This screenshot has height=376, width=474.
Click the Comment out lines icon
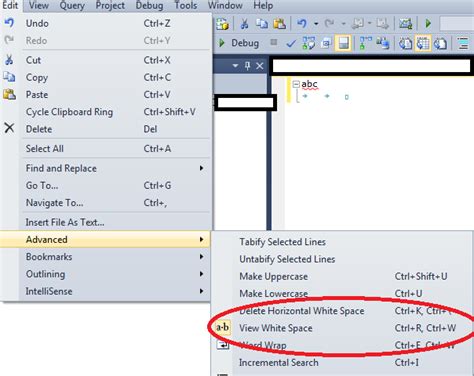[x=463, y=43]
